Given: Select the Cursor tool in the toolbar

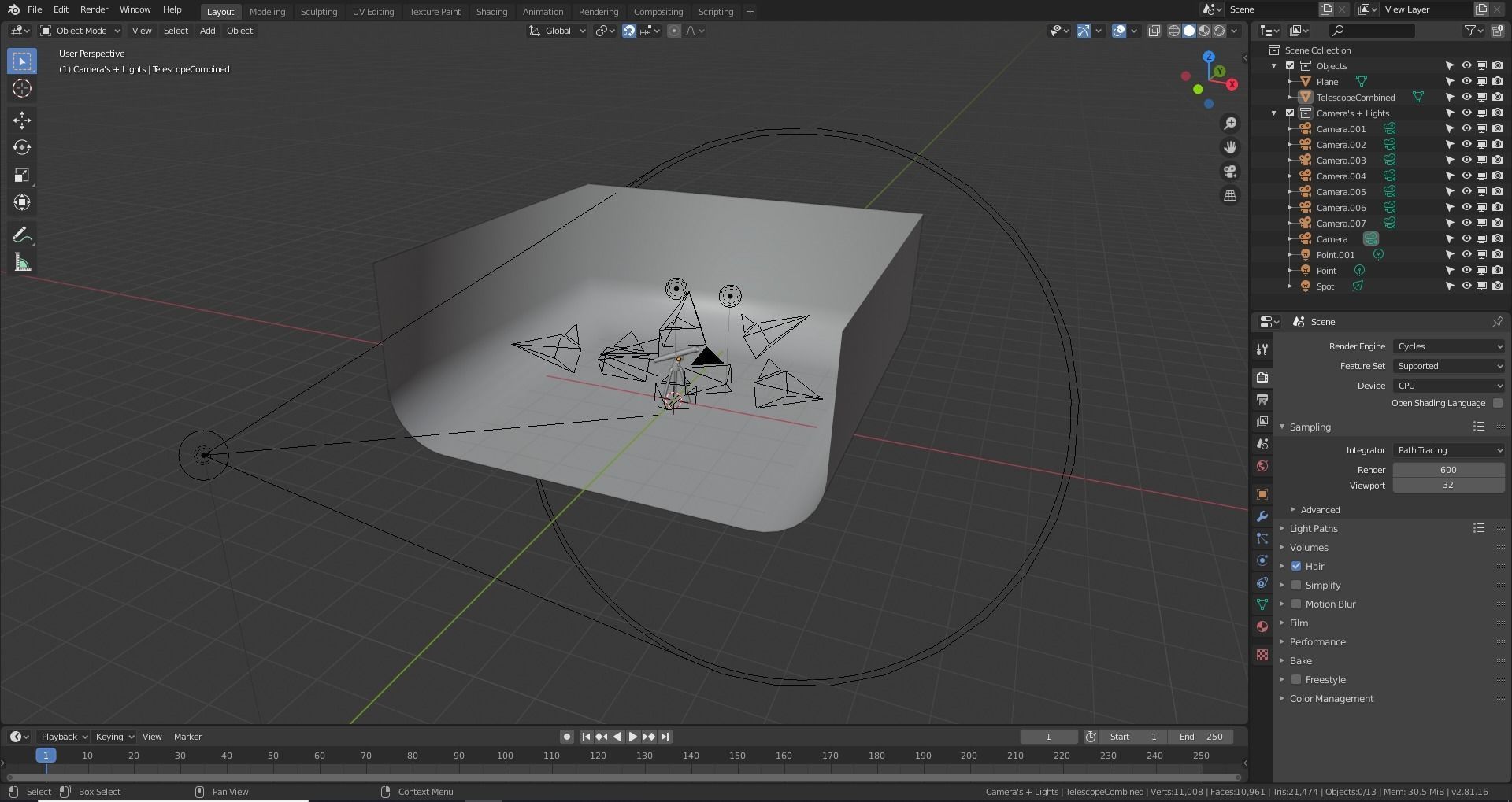Looking at the screenshot, I should click(x=22, y=88).
